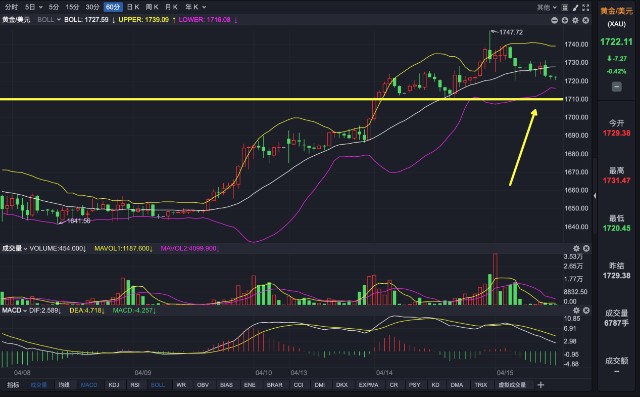Enable the ENE indicator
Image resolution: width=640 pixels, height=397 pixels.
pos(249,385)
